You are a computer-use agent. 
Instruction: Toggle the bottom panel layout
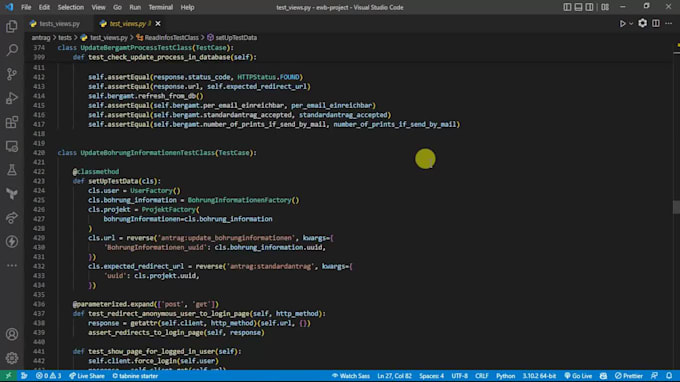click(x=579, y=7)
